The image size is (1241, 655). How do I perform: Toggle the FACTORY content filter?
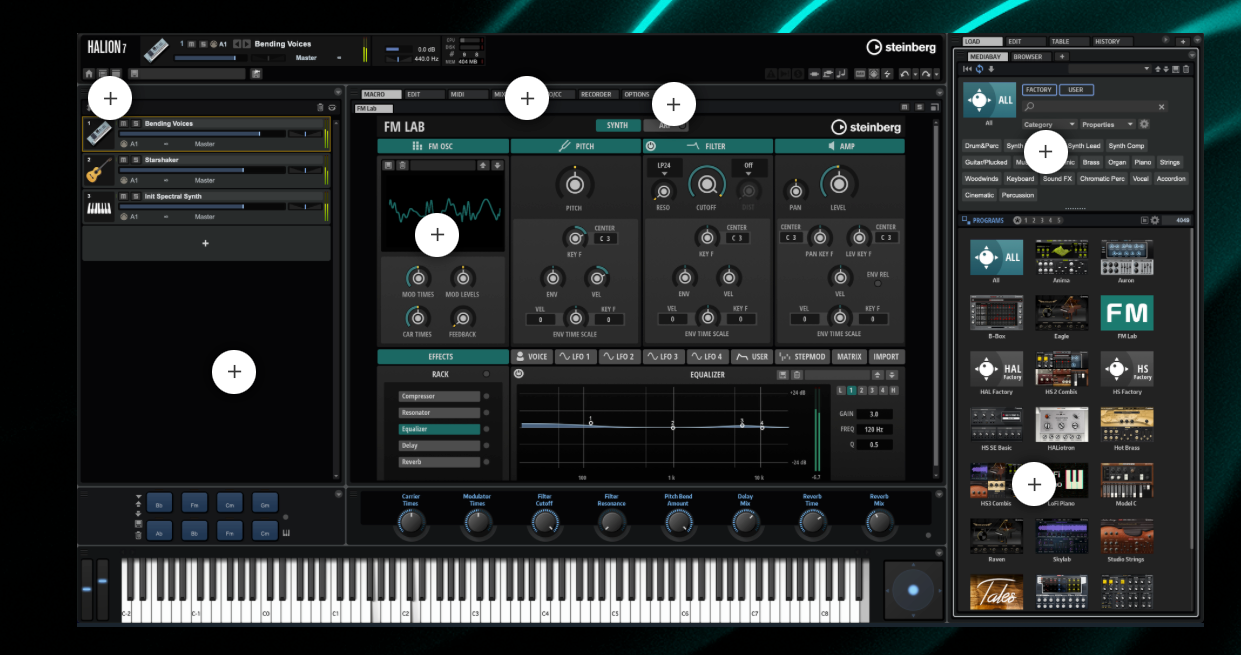[1039, 90]
